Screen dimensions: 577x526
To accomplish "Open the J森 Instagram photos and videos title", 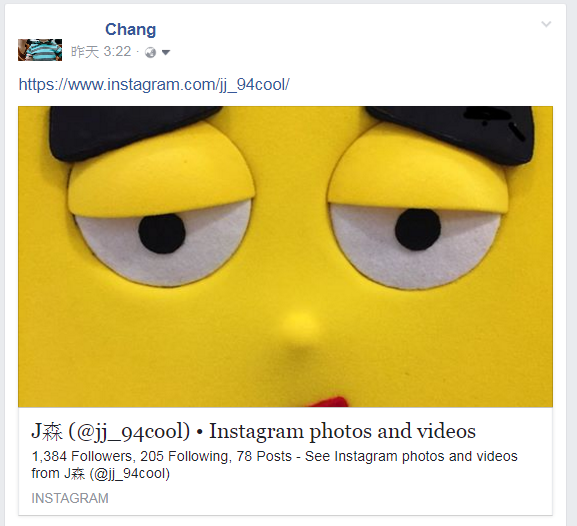I will [254, 431].
